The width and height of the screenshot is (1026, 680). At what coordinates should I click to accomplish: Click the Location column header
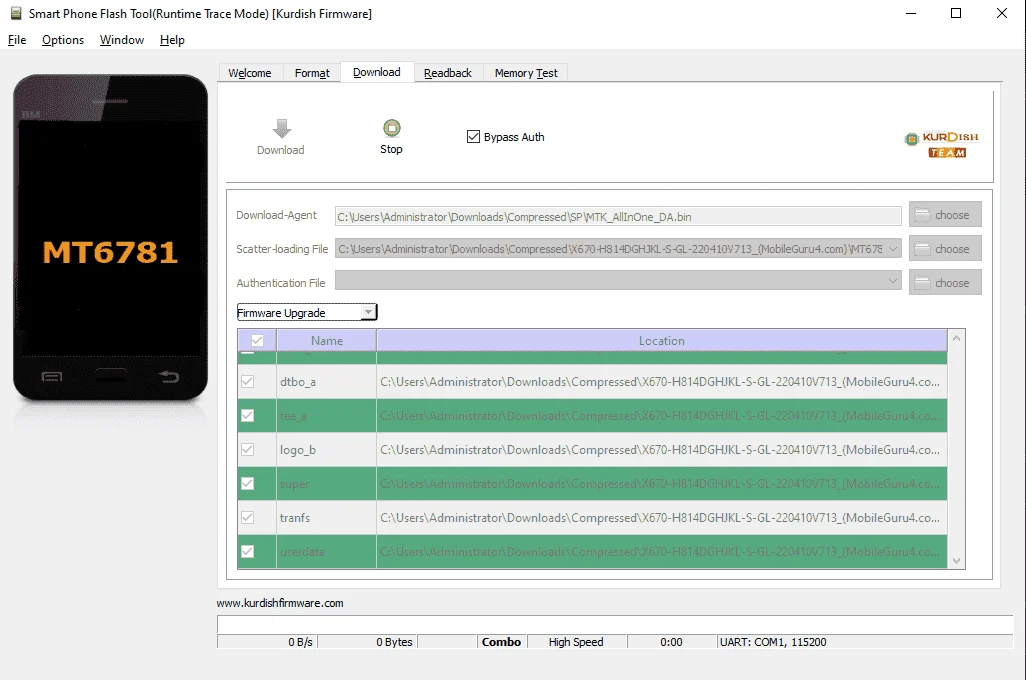coord(662,340)
